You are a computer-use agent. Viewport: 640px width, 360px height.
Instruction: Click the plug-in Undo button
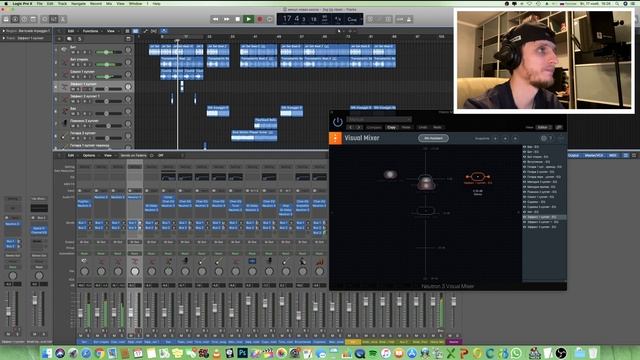(x=422, y=127)
